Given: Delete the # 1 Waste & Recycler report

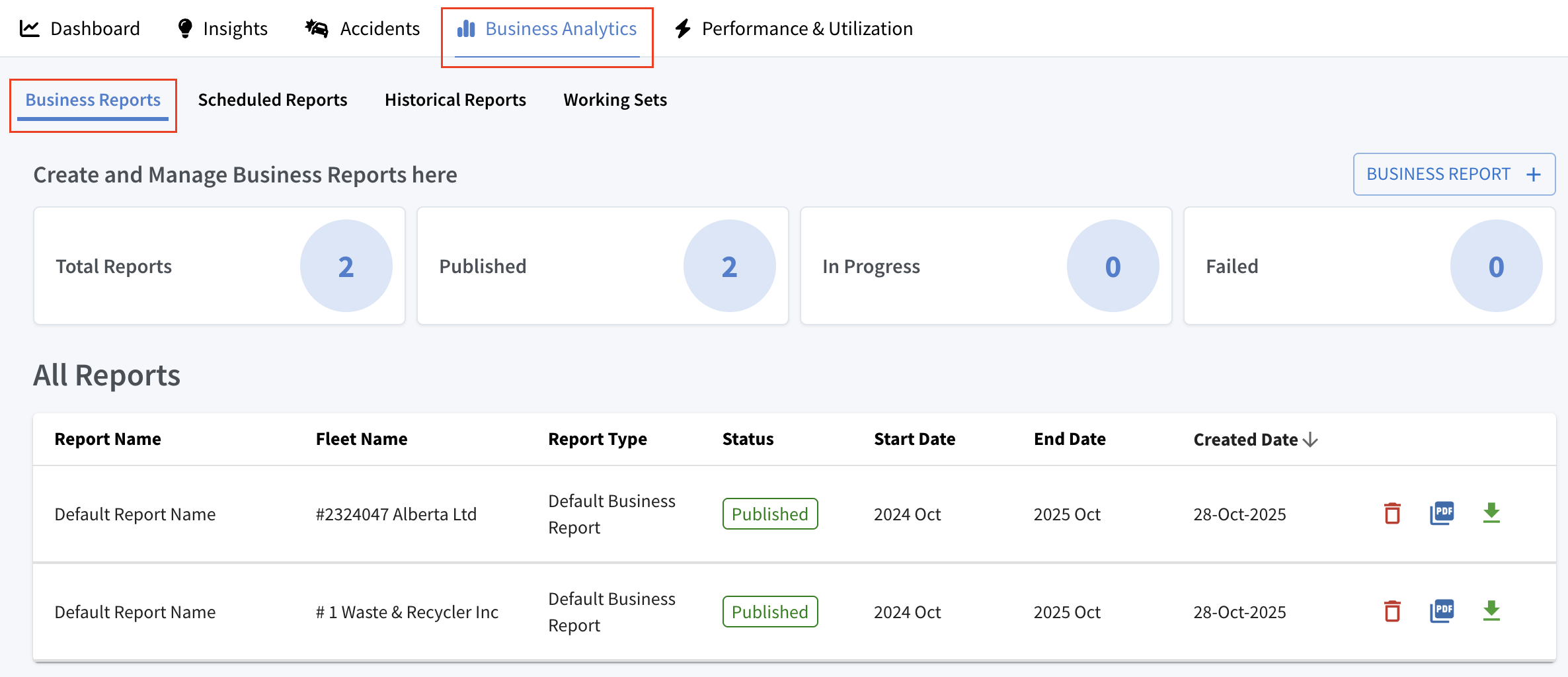Looking at the screenshot, I should (1392, 612).
